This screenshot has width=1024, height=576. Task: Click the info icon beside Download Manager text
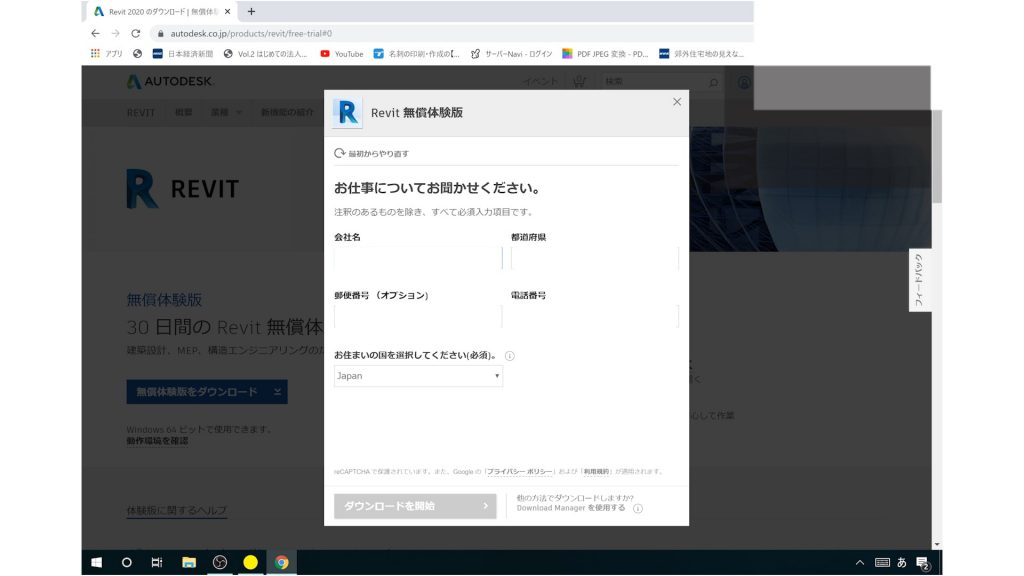(x=637, y=508)
